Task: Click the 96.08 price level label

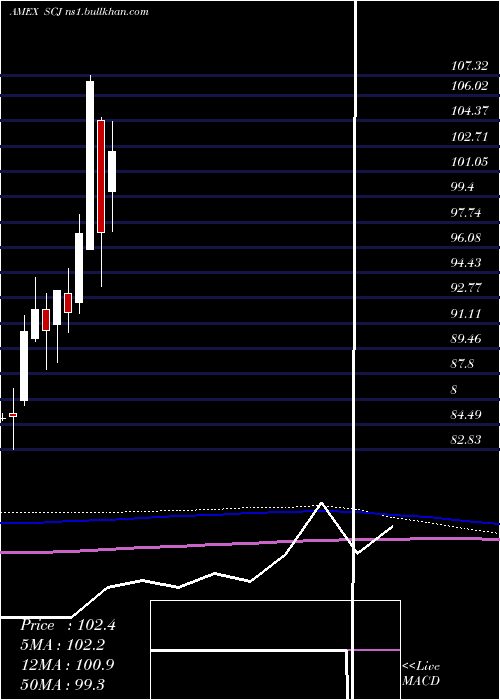Action: click(466, 238)
